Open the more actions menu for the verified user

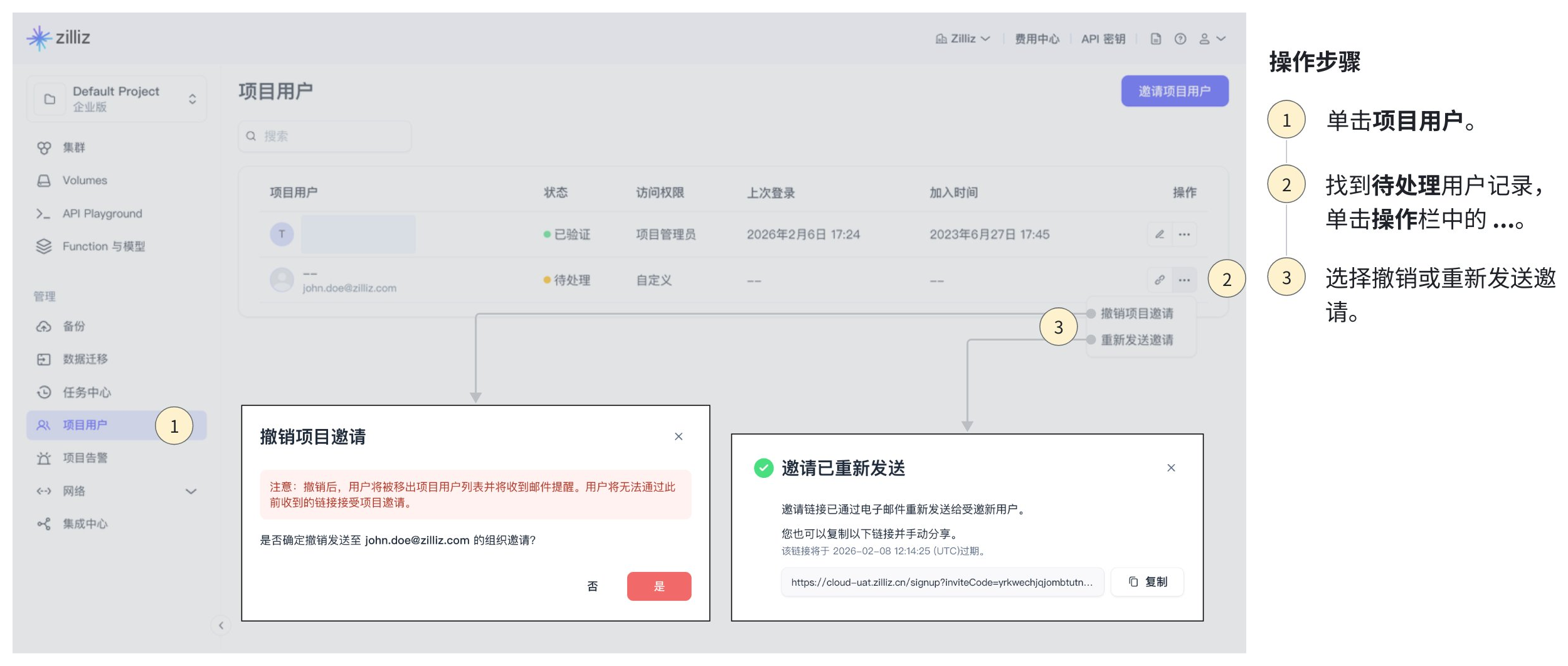[x=1184, y=235]
